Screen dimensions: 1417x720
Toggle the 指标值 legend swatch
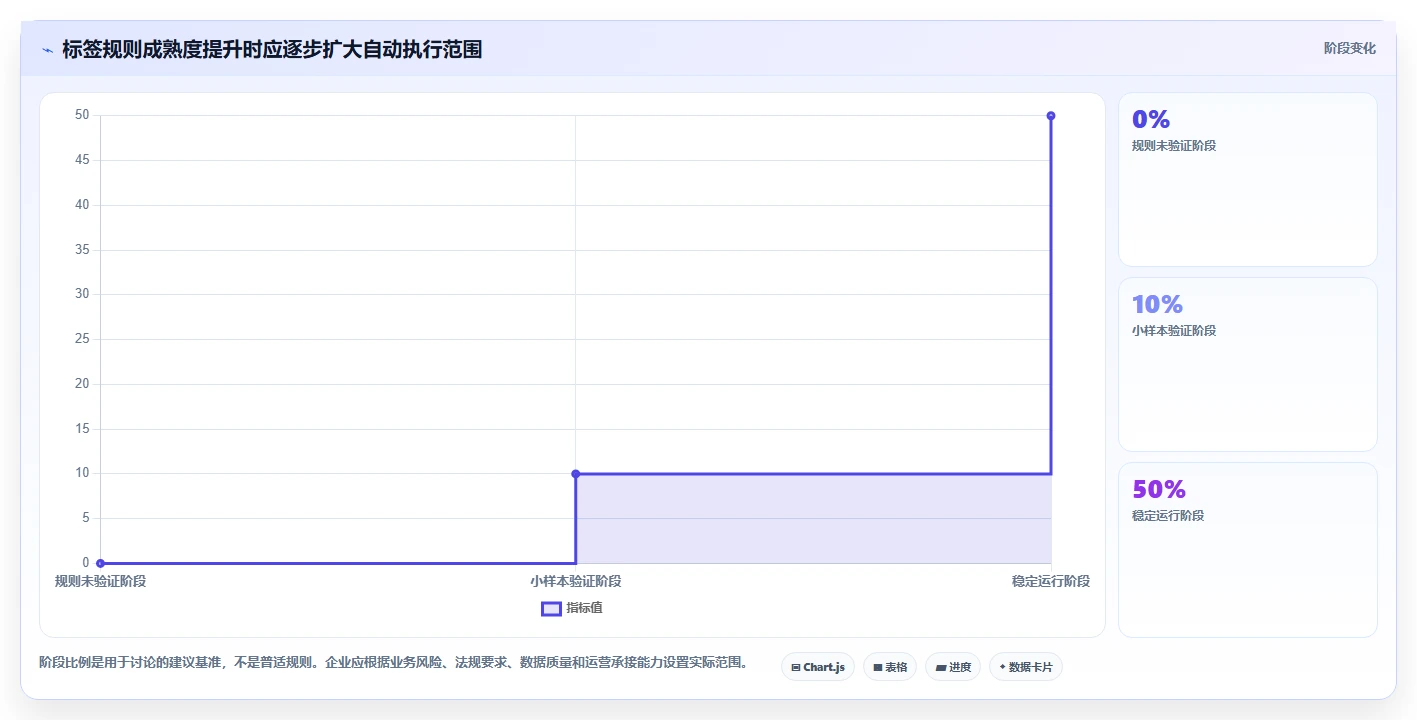[x=551, y=608]
